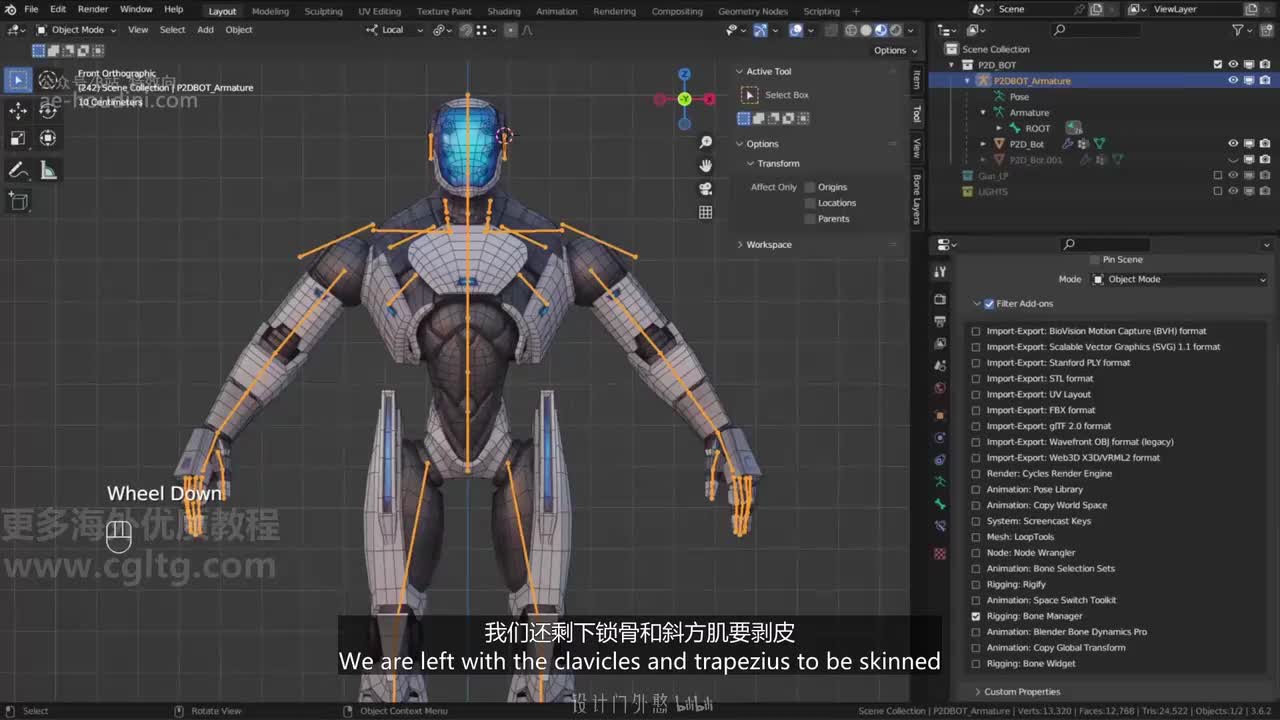This screenshot has height=720, width=1280.
Task: Choose the Annotate pencil tool
Action: (18, 171)
